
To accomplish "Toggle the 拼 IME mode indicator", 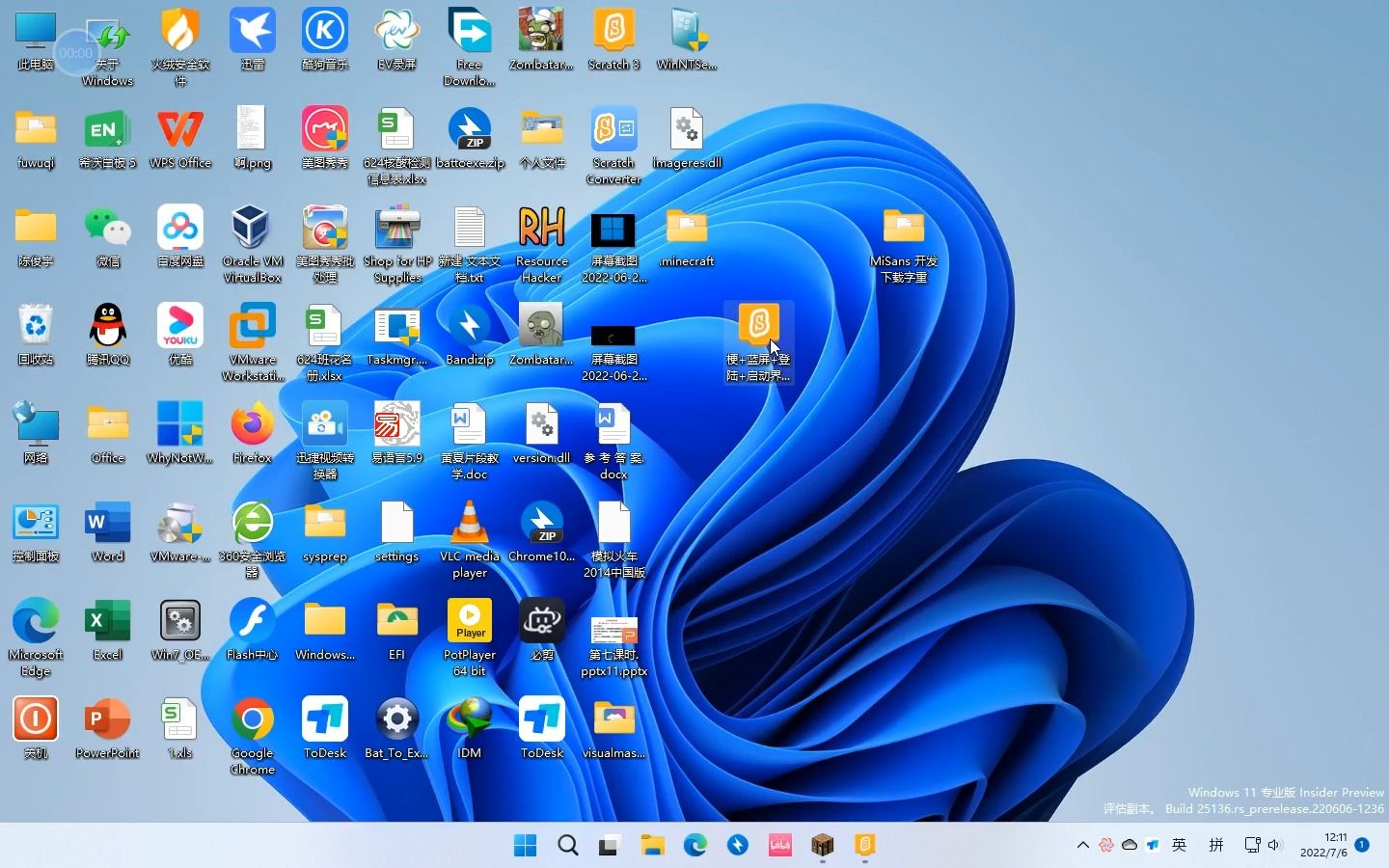I will click(x=1216, y=845).
